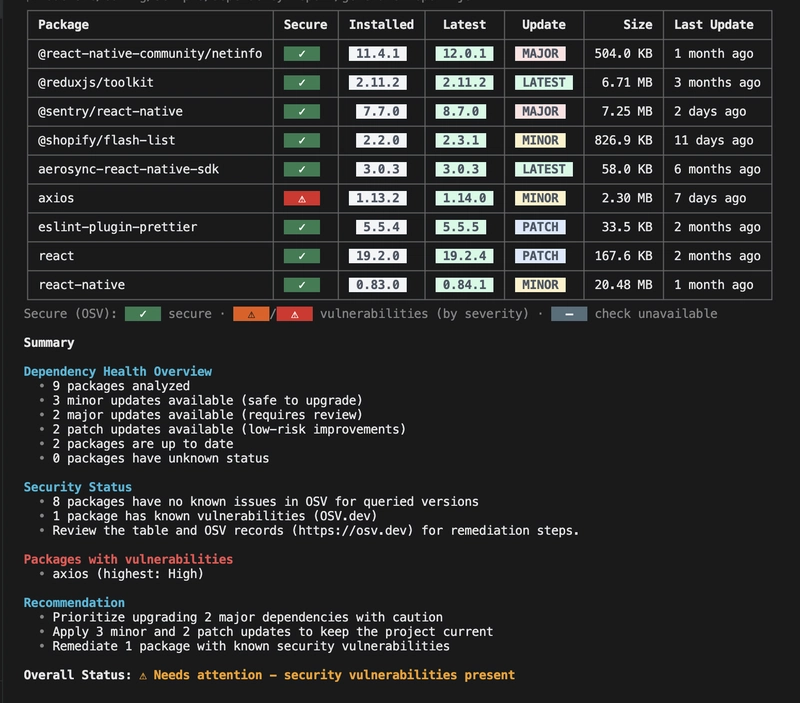Click the green secure legend badge
The width and height of the screenshot is (800, 703).
pos(143,314)
